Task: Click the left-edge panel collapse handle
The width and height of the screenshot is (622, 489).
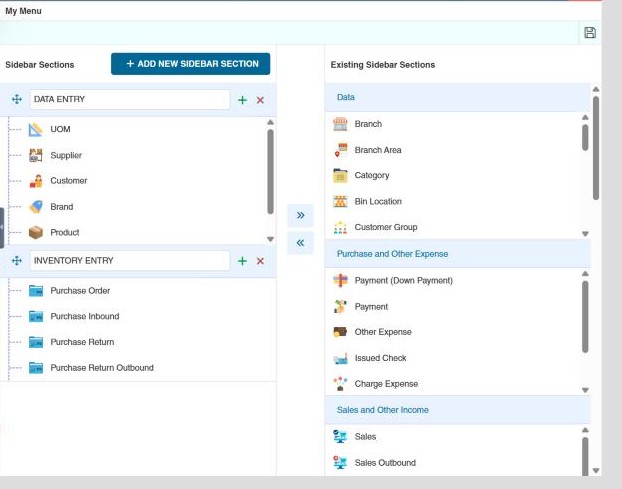Action: tap(2, 228)
